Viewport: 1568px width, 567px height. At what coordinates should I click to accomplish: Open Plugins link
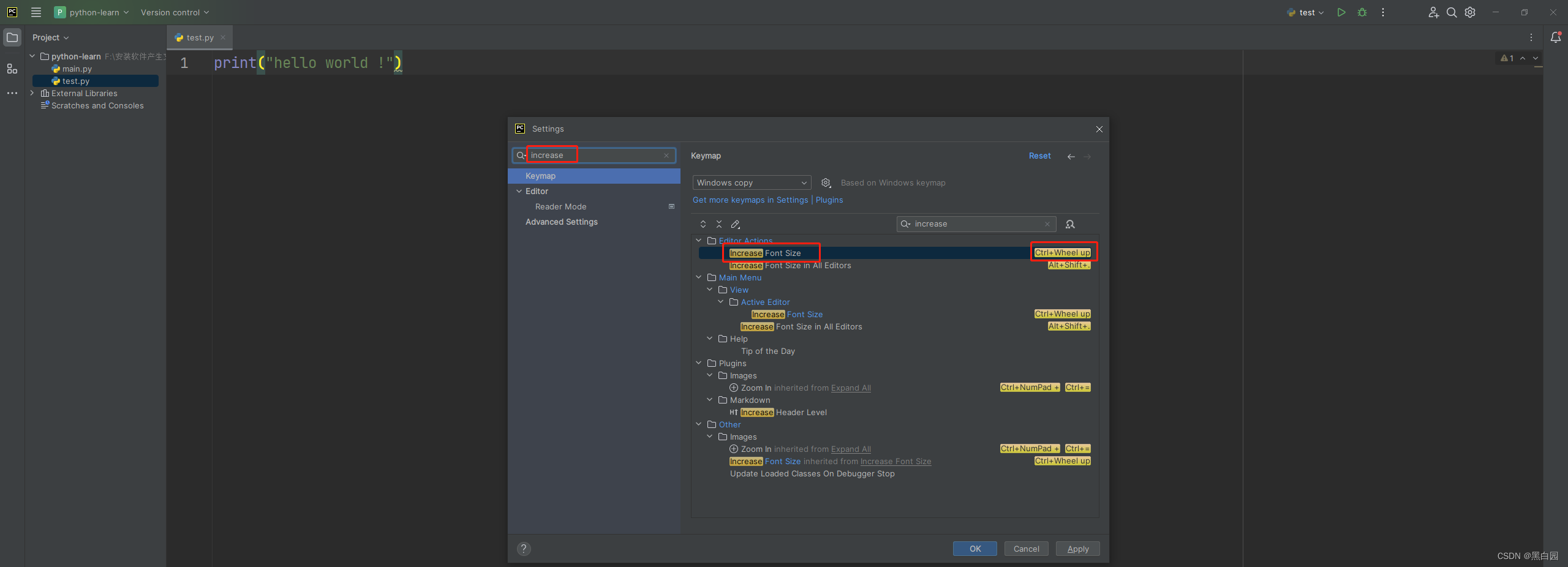[x=829, y=200]
